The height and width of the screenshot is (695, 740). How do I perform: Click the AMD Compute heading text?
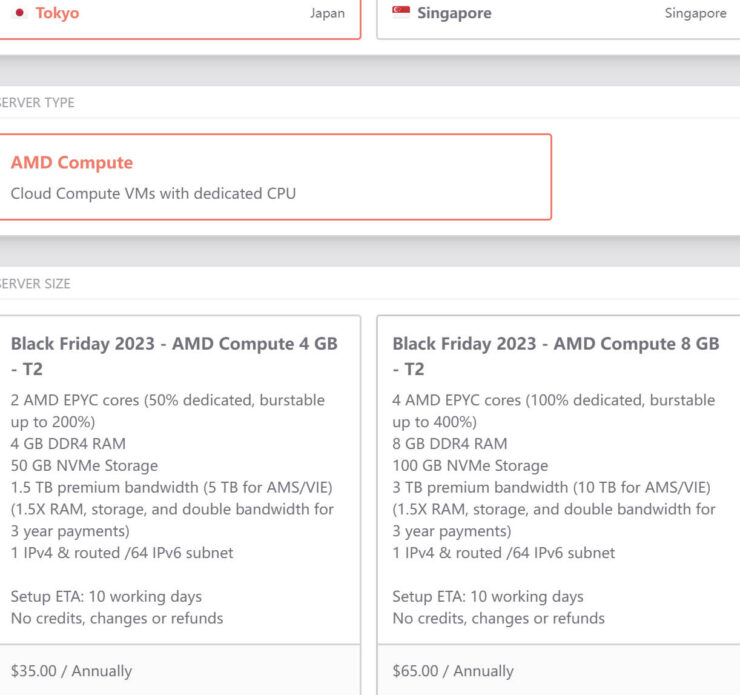pyautogui.click(x=72, y=162)
